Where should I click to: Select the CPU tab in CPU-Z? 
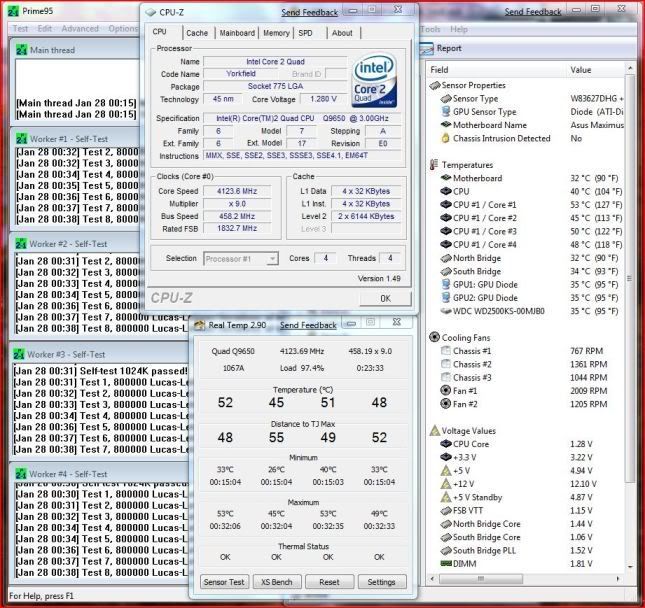160,32
